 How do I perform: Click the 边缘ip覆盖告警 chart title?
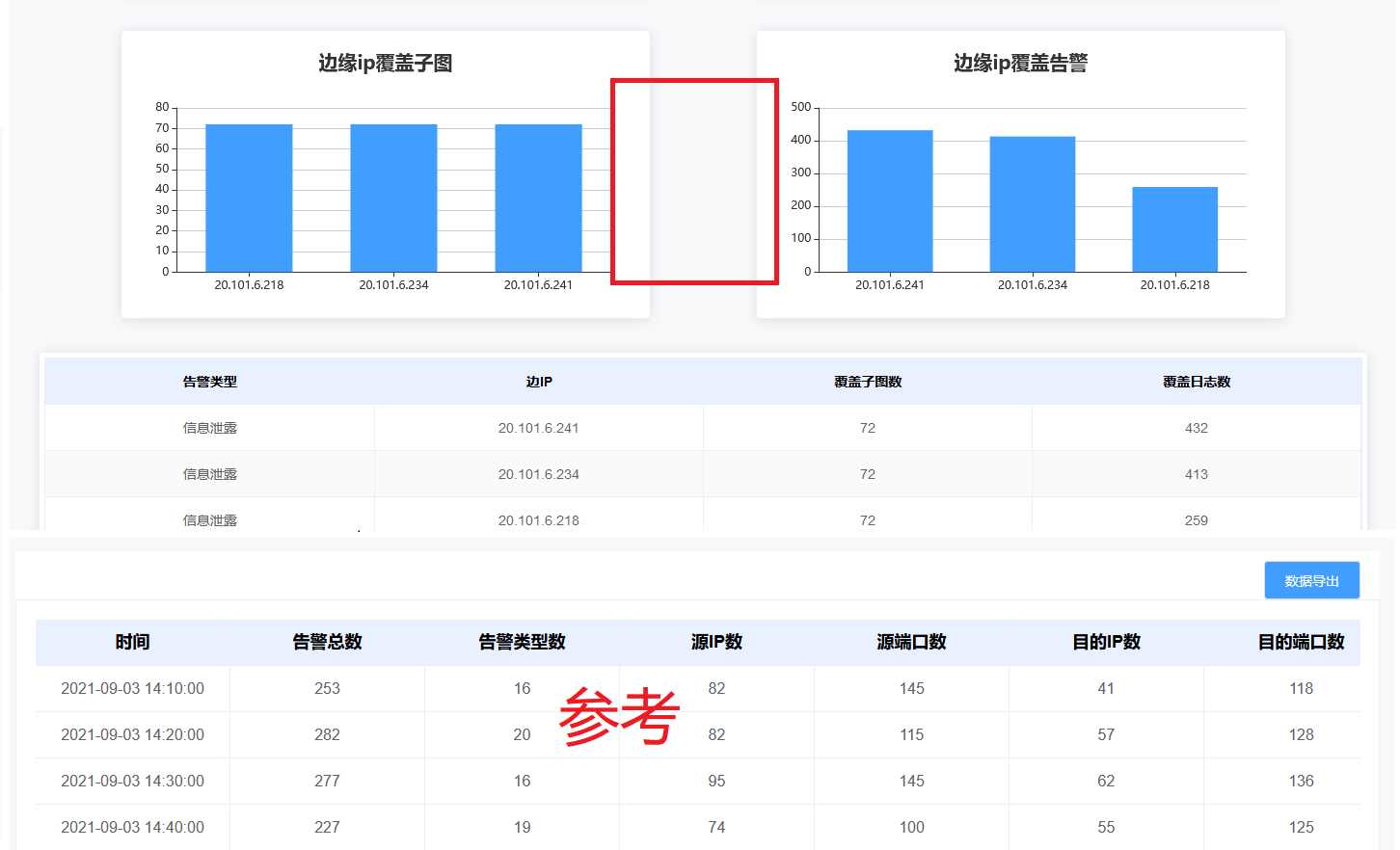point(1020,64)
